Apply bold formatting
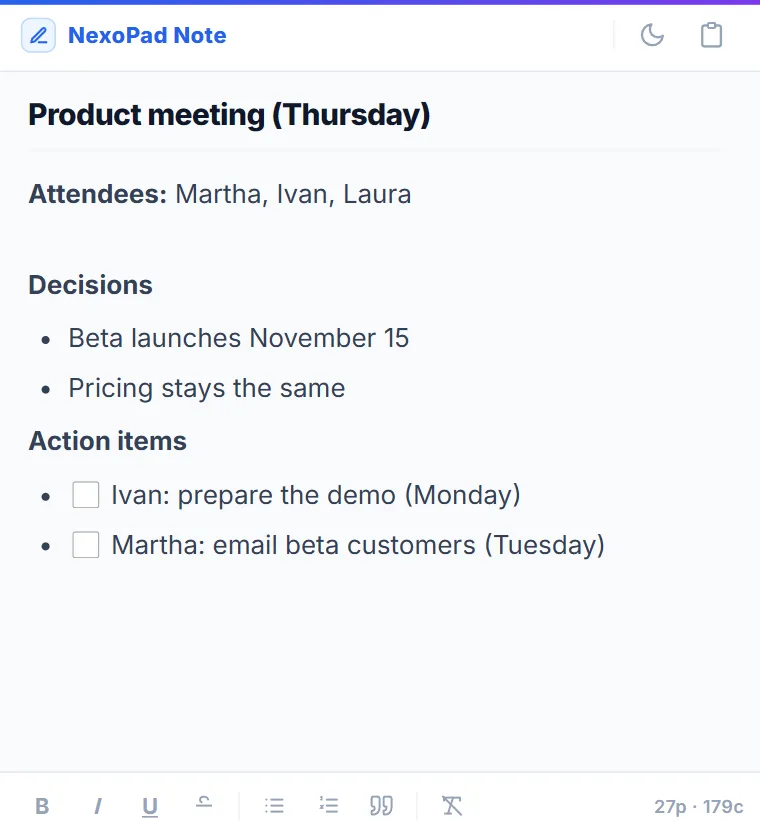 pos(42,806)
